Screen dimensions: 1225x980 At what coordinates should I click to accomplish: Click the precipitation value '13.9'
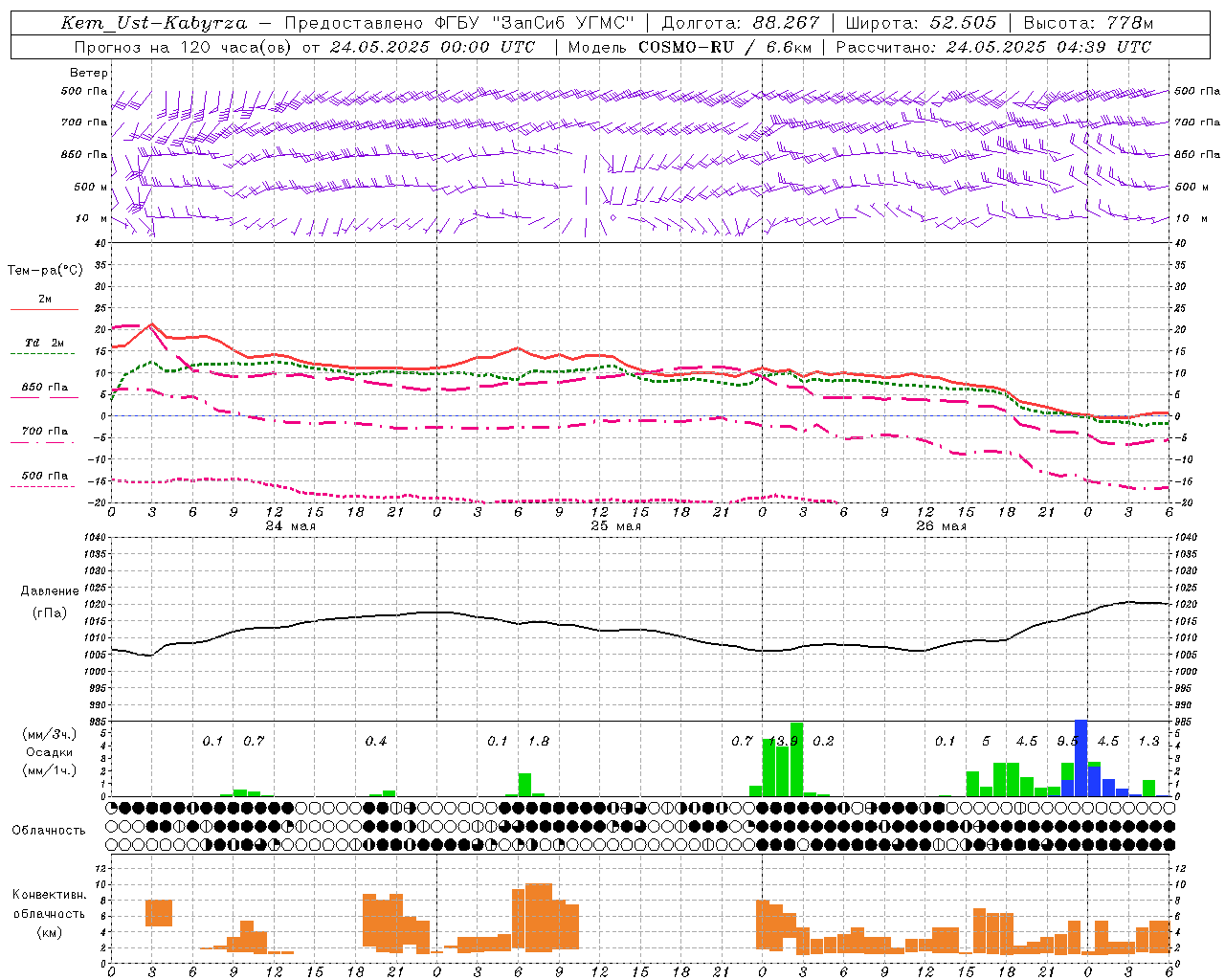tap(783, 742)
